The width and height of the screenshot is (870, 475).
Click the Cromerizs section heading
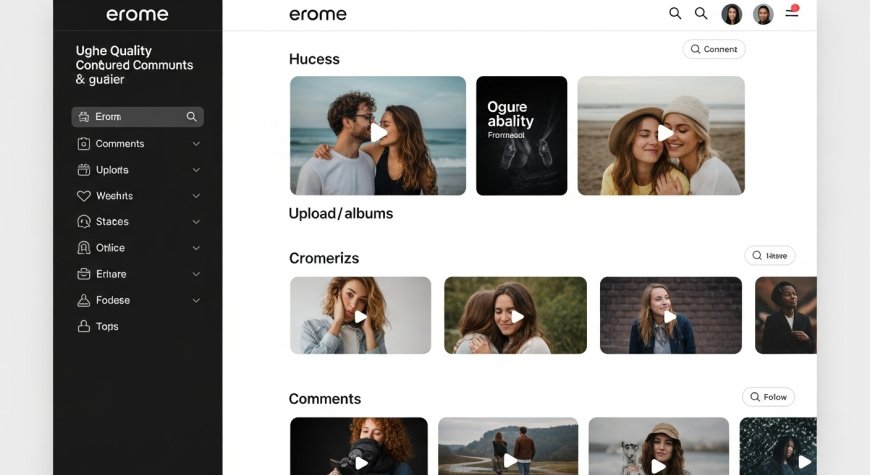[x=324, y=258]
